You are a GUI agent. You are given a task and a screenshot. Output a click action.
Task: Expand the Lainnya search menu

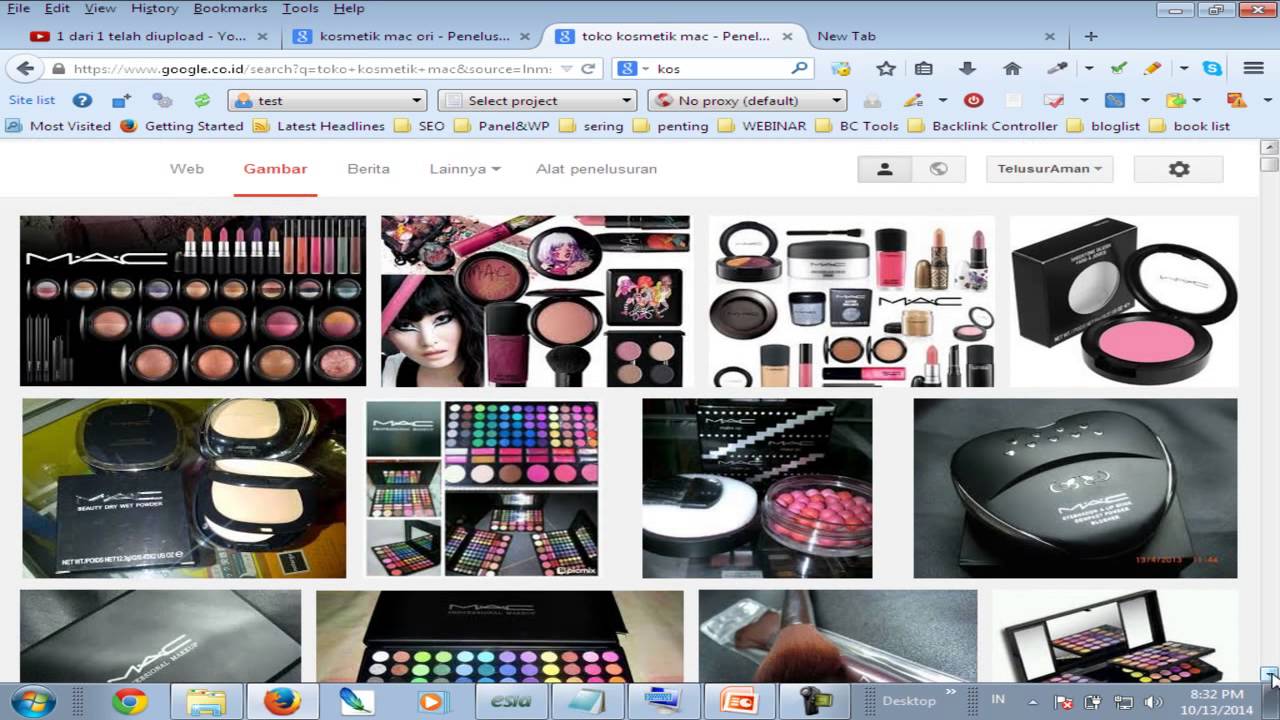coord(465,169)
